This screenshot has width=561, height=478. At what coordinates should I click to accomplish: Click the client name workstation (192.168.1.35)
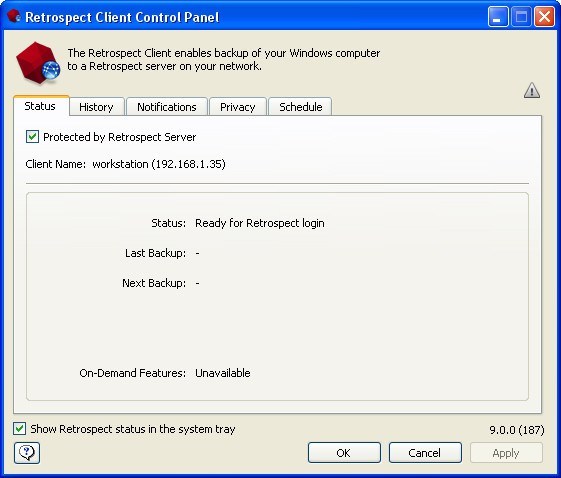pyautogui.click(x=159, y=164)
